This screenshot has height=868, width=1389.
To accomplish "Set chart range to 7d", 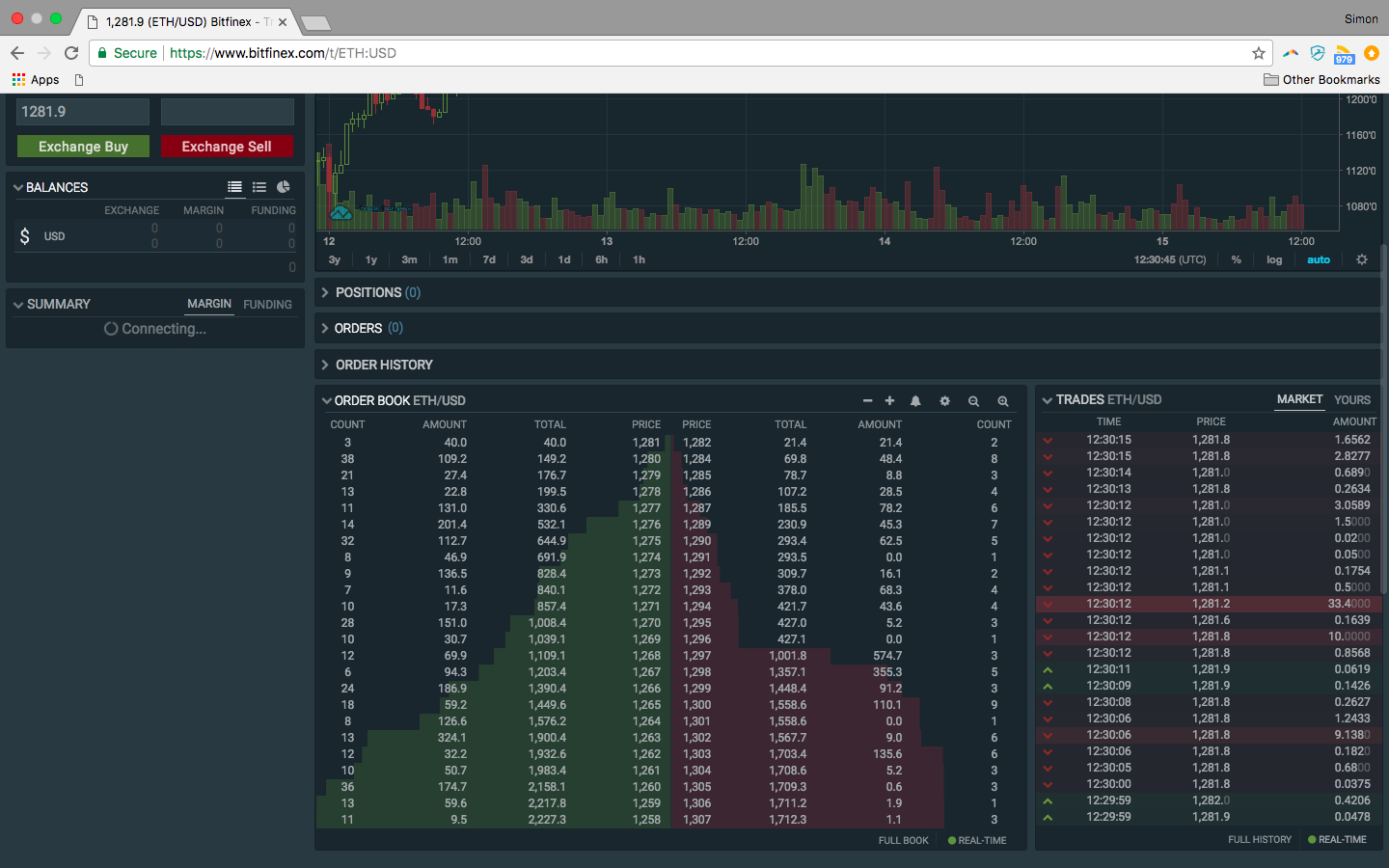I will pyautogui.click(x=489, y=260).
